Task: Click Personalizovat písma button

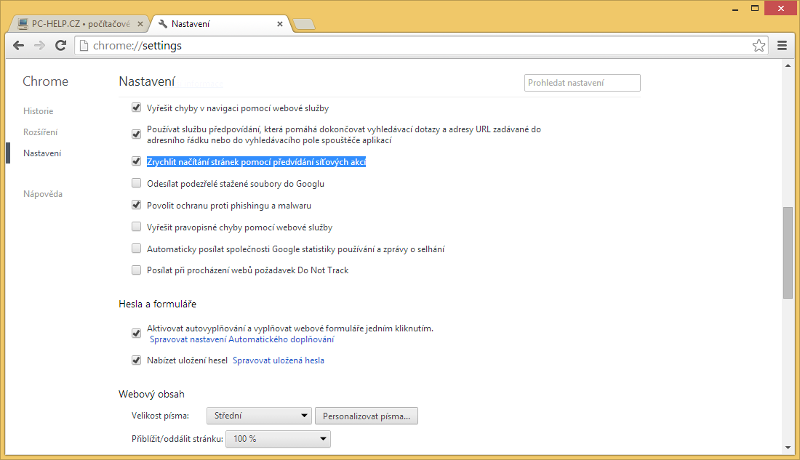Action: tap(366, 416)
